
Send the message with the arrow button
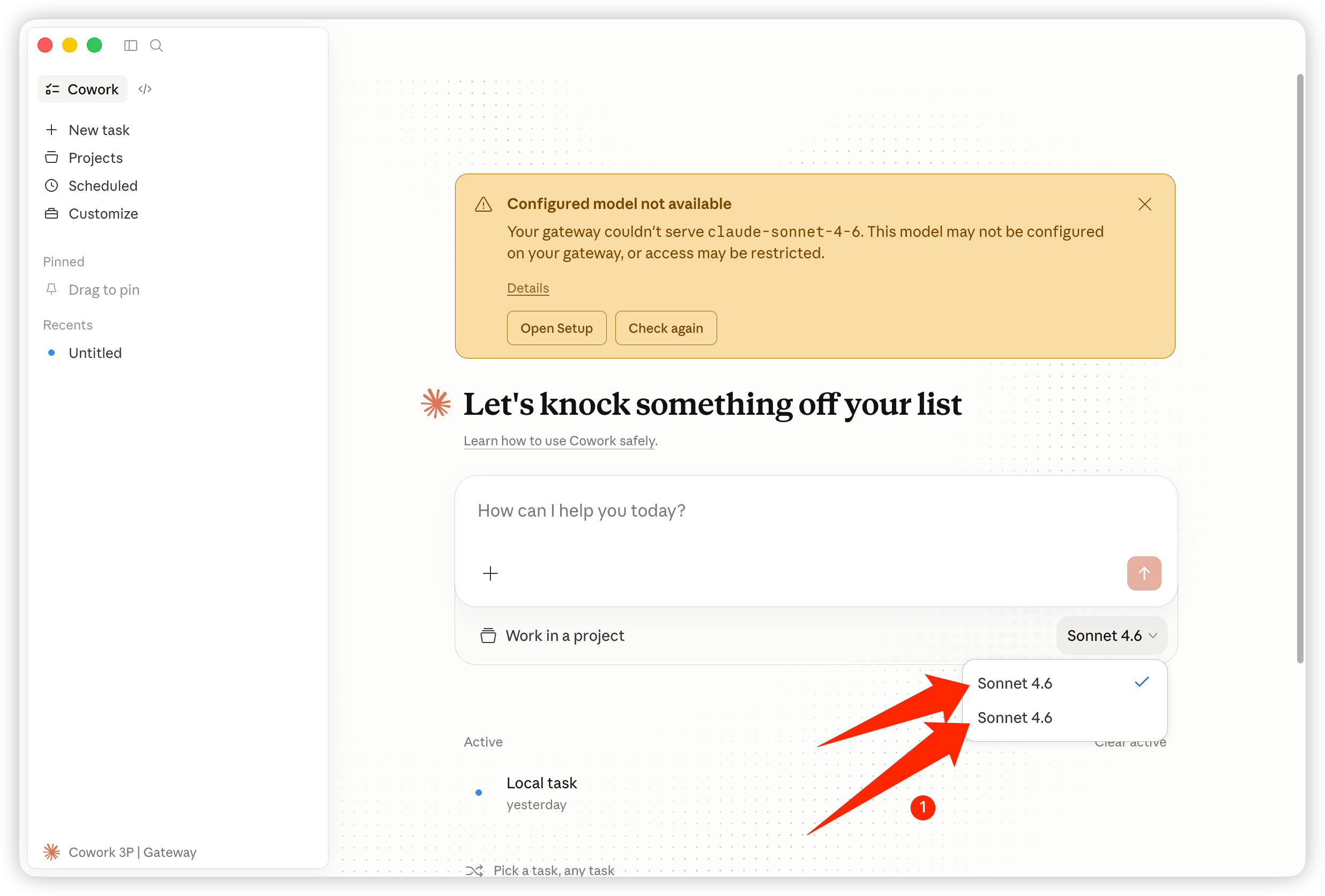(x=1144, y=573)
